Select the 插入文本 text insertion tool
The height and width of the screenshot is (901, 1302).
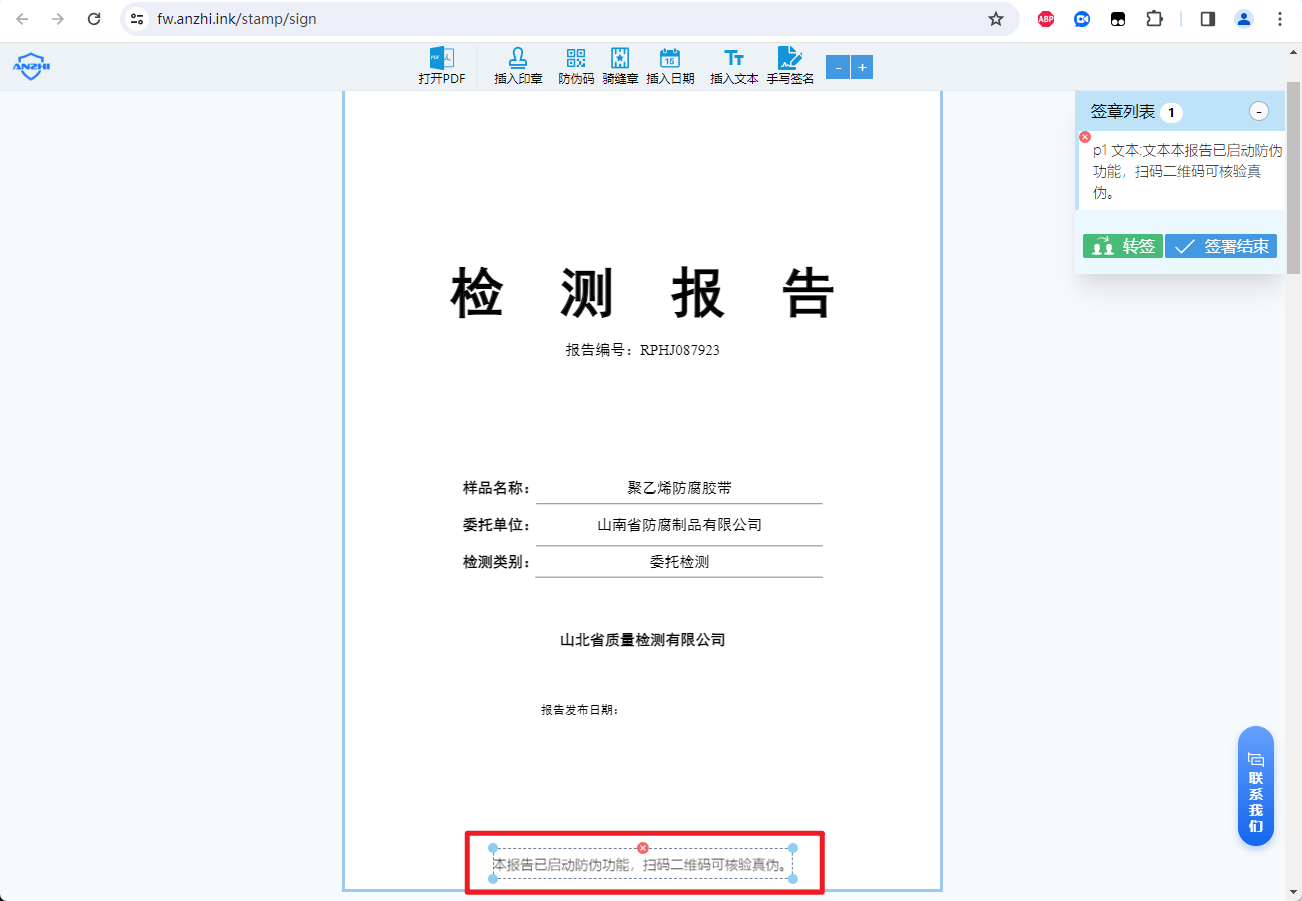(x=733, y=65)
